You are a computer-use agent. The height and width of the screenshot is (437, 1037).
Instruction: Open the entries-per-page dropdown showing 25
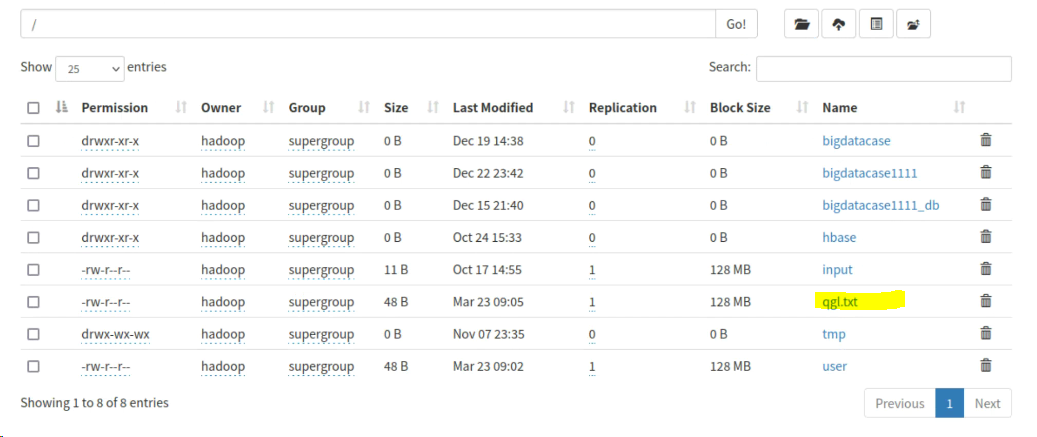[90, 68]
